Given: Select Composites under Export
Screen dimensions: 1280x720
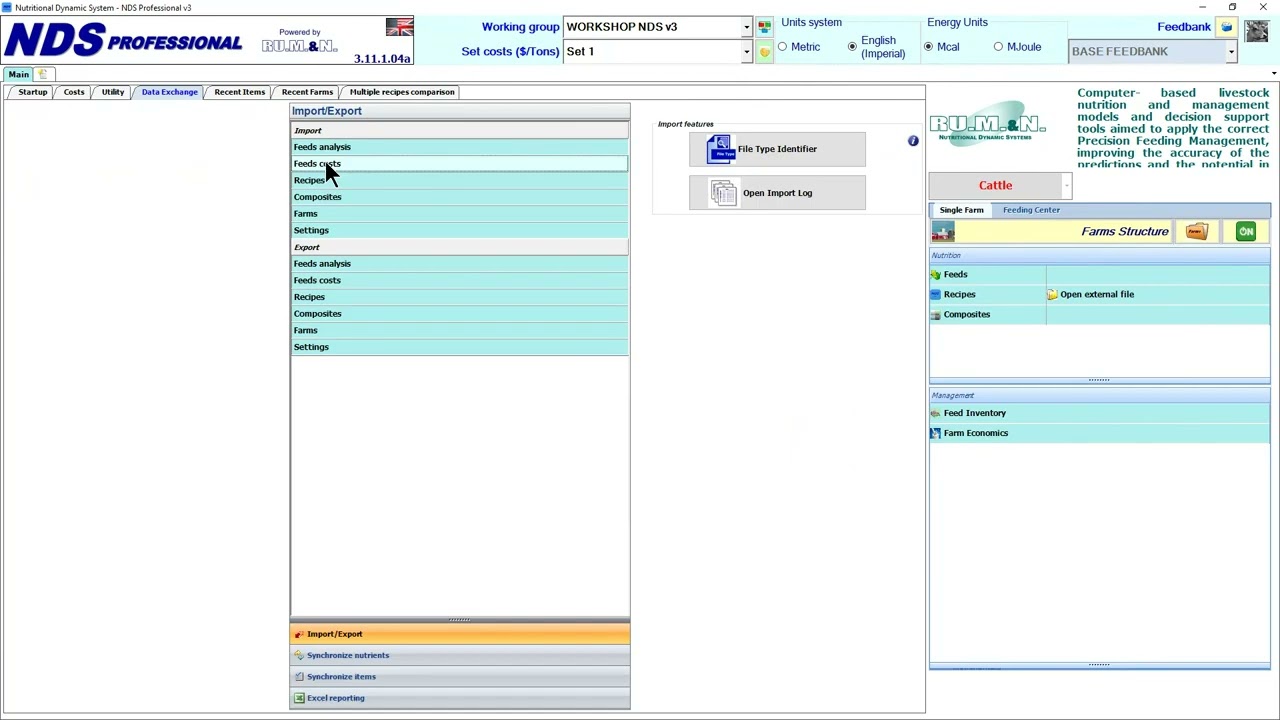Looking at the screenshot, I should 460,314.
